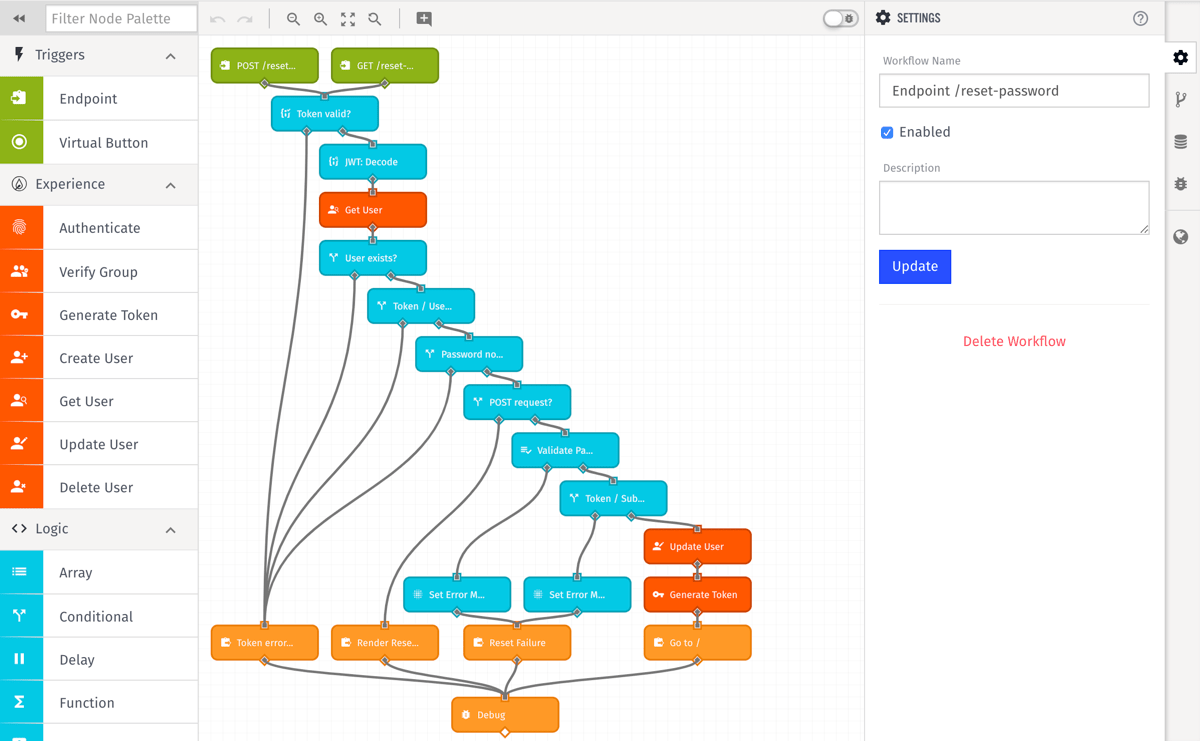
Task: Click the Filter Node Palette field
Action: pyautogui.click(x=121, y=18)
